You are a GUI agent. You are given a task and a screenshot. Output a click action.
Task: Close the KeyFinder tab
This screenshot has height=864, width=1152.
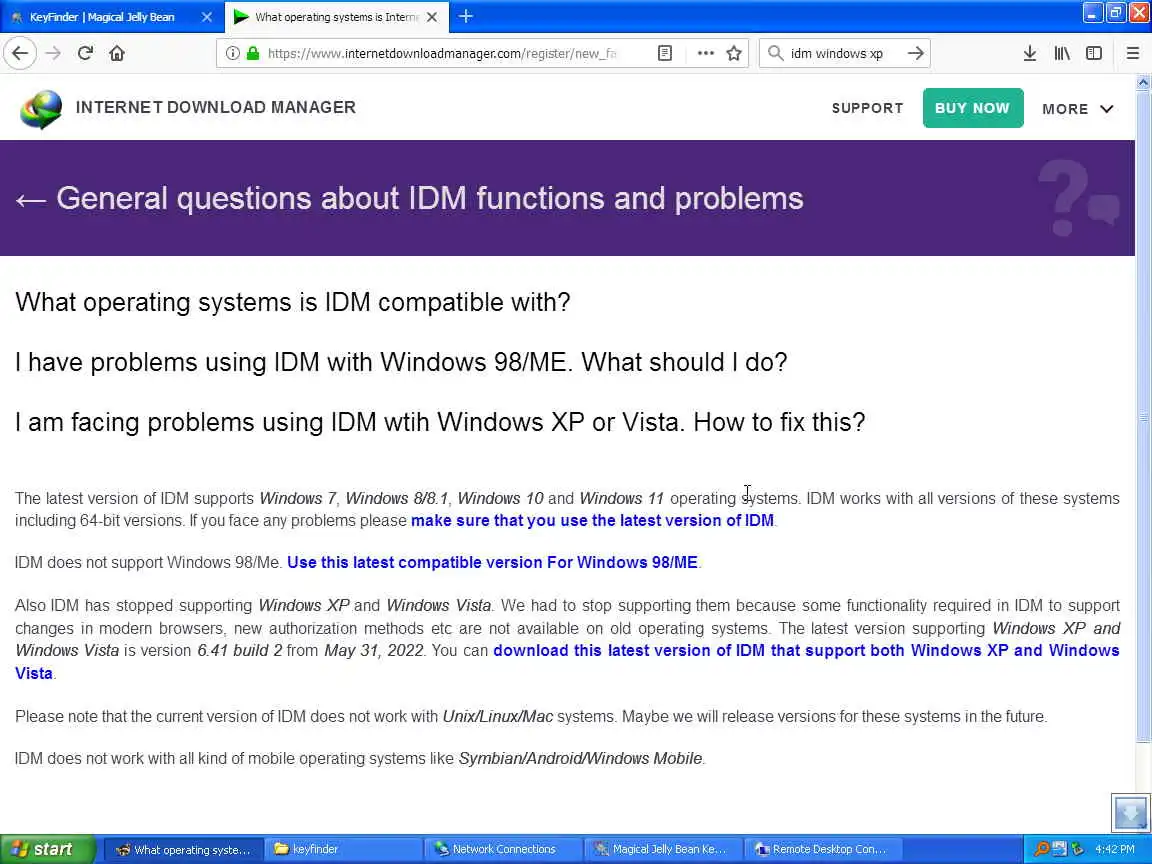click(207, 16)
